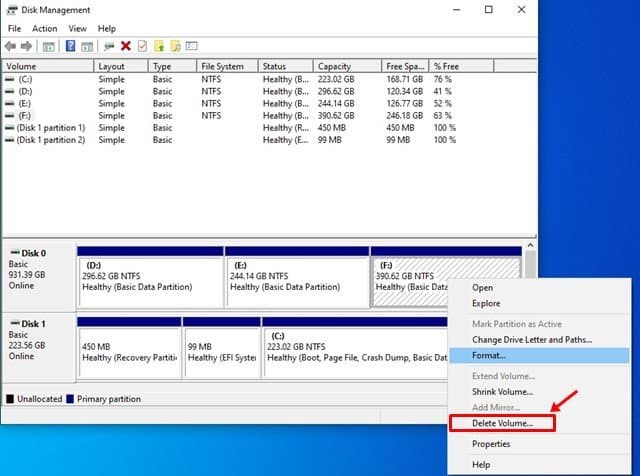Click the Forward arrow toolbar icon
This screenshot has width=640, height=476.
click(27, 46)
